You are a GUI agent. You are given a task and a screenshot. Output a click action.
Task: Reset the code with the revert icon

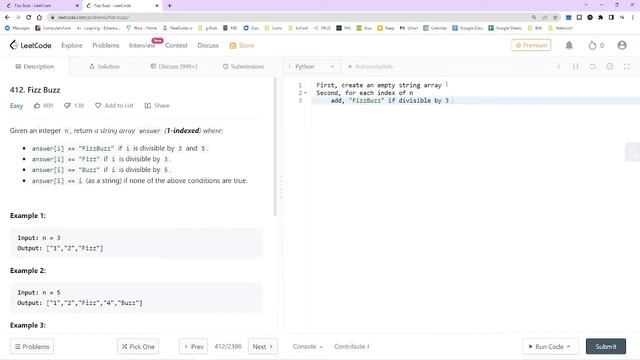point(593,67)
